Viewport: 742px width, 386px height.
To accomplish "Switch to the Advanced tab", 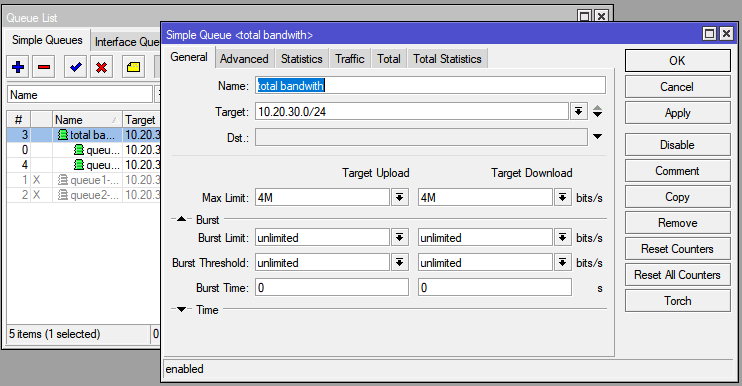I will (x=244, y=59).
